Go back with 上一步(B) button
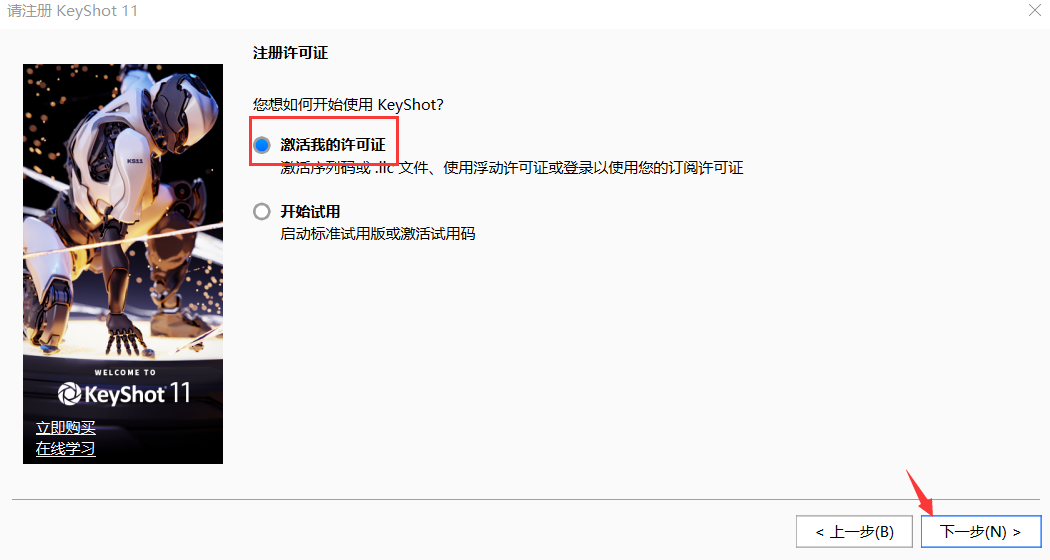The height and width of the screenshot is (560, 1050). point(854,532)
